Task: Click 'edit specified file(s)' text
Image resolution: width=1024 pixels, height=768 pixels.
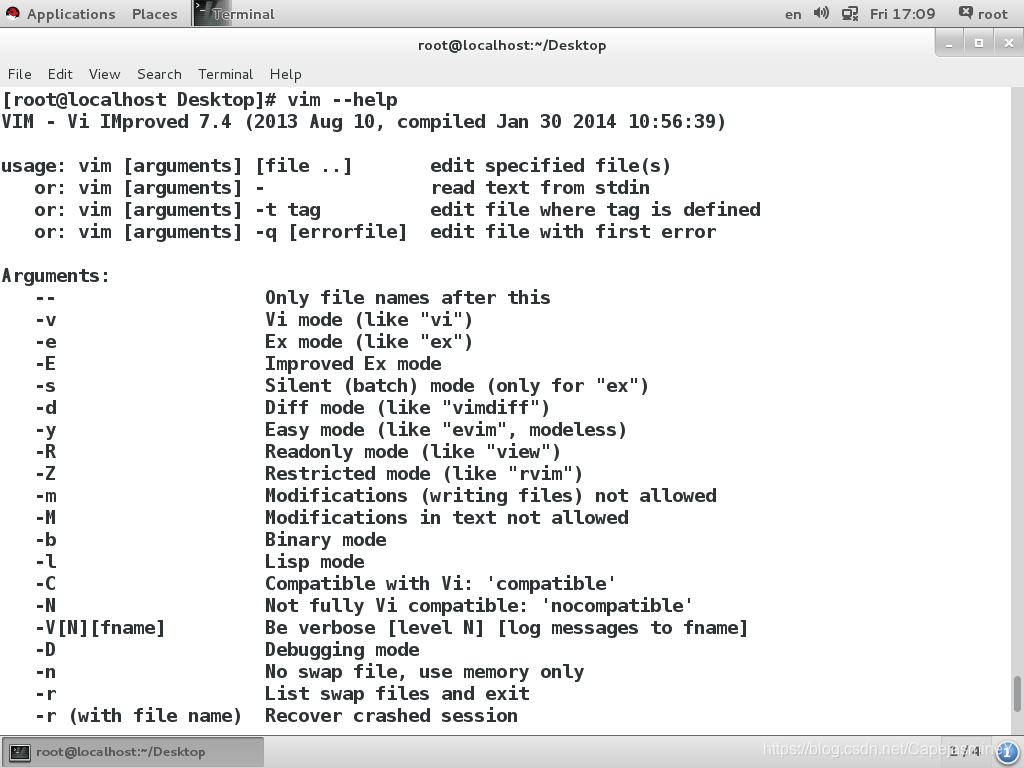Action: click(x=550, y=166)
